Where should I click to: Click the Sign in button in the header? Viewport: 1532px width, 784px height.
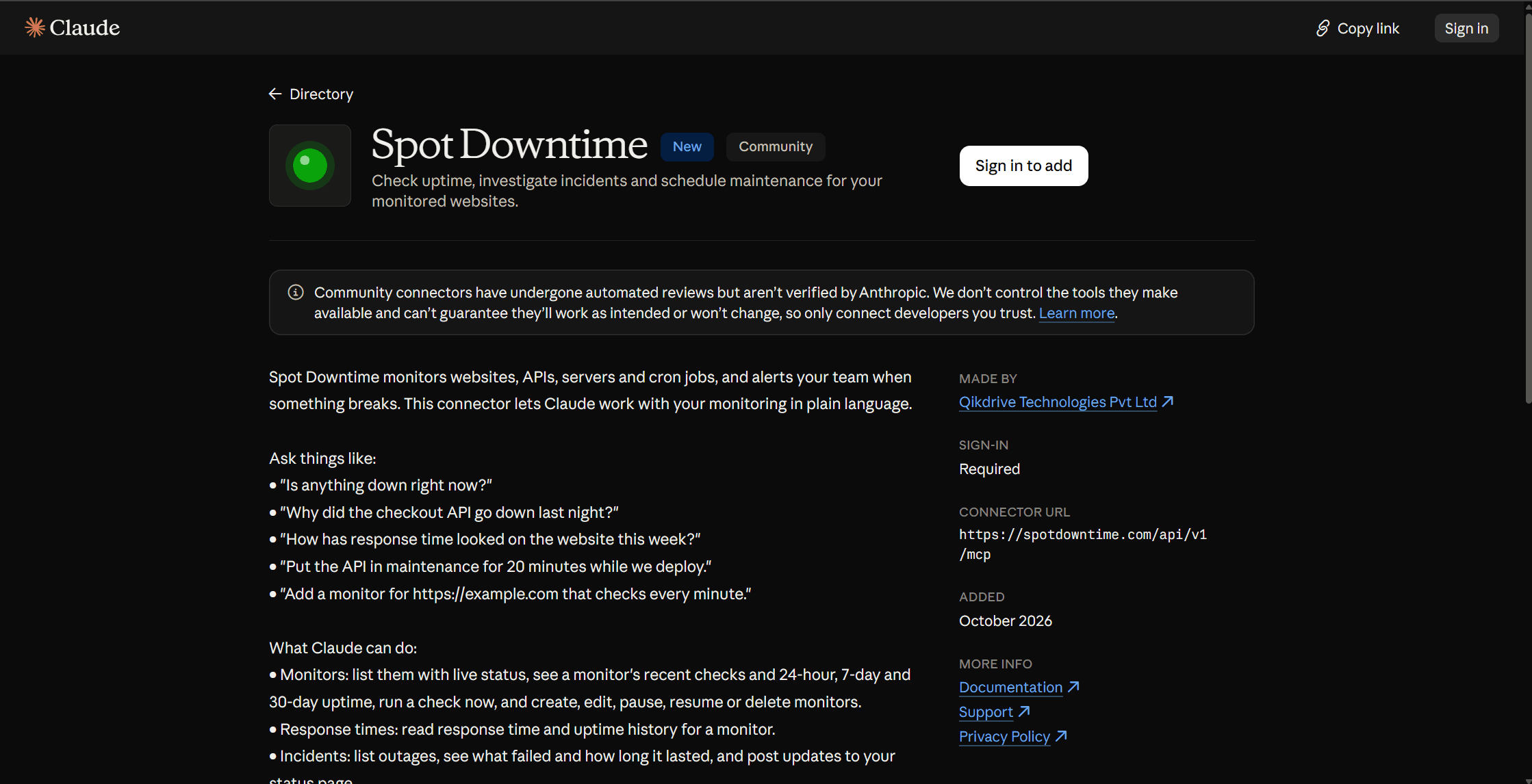[1466, 28]
